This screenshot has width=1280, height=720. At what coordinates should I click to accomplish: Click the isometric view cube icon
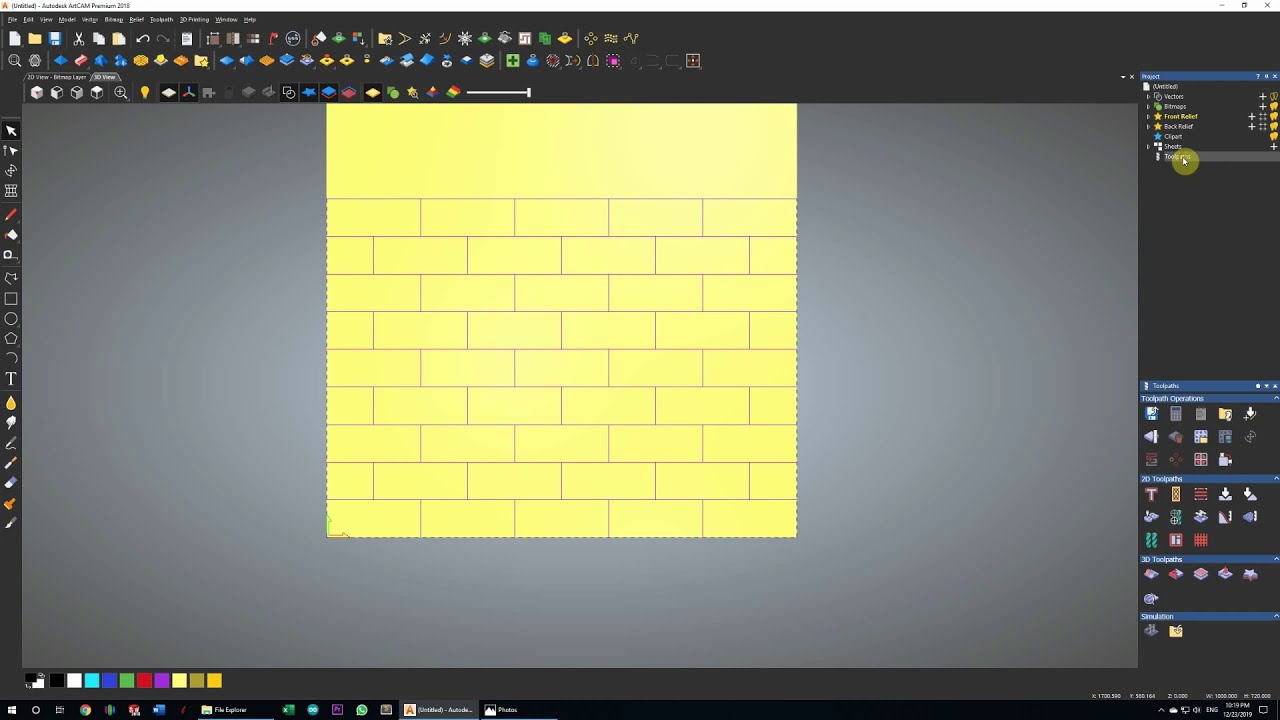[37, 93]
